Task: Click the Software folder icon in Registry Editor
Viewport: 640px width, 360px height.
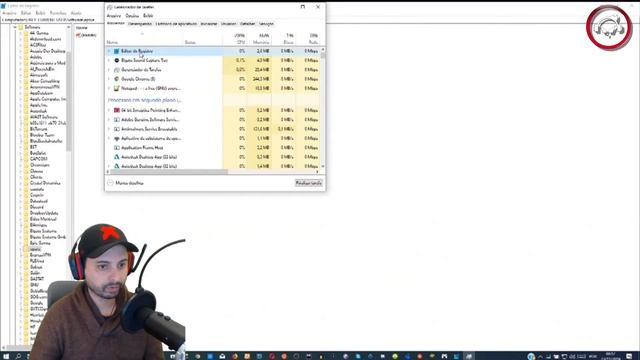Action: pyautogui.click(x=20, y=27)
